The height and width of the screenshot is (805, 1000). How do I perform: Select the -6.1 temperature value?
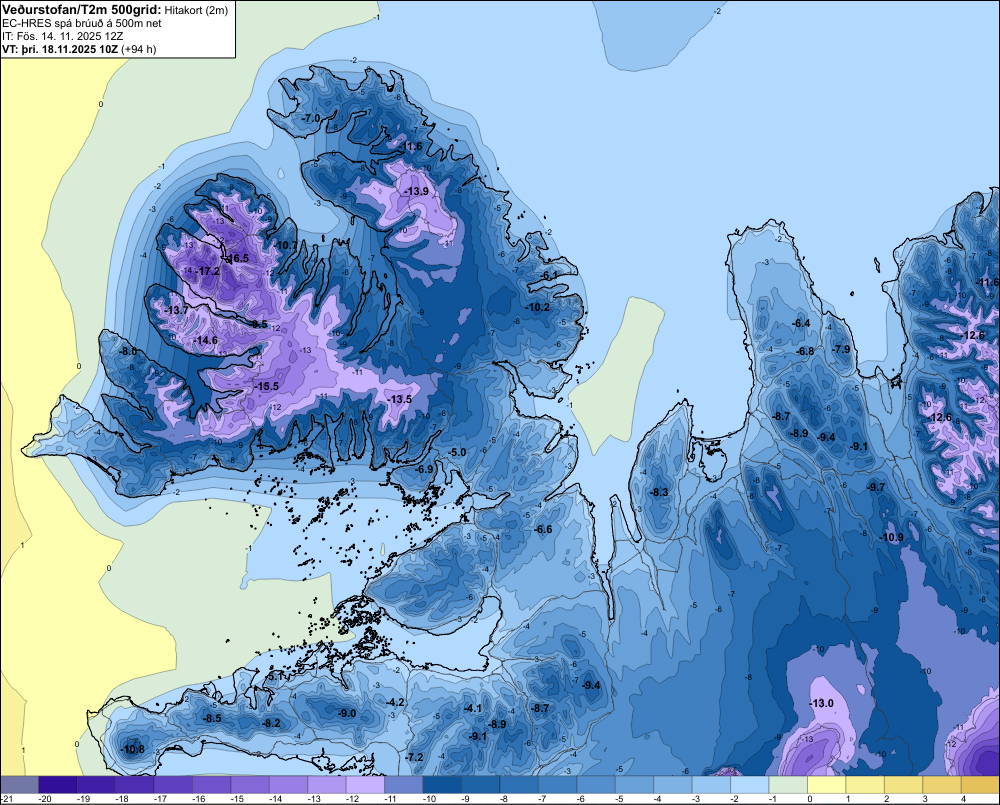coord(549,276)
